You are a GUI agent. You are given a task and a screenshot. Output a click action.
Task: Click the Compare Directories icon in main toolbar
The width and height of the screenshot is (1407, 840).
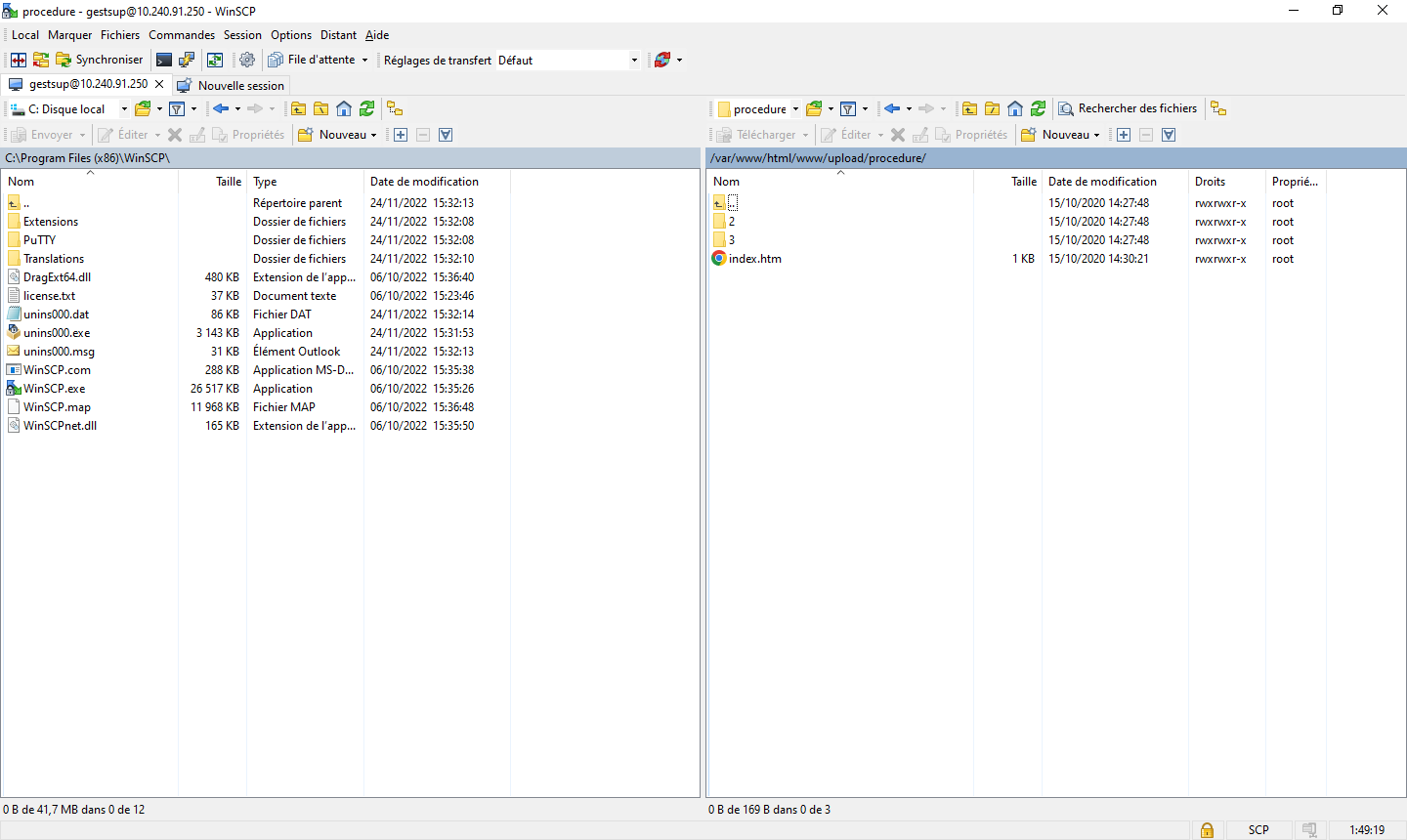(x=19, y=60)
